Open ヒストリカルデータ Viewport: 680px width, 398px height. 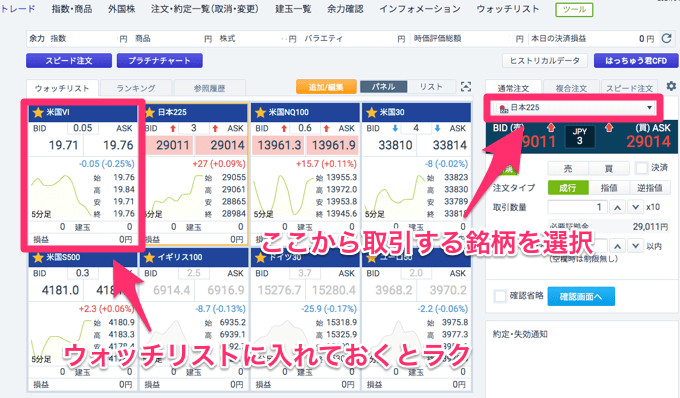(x=545, y=61)
